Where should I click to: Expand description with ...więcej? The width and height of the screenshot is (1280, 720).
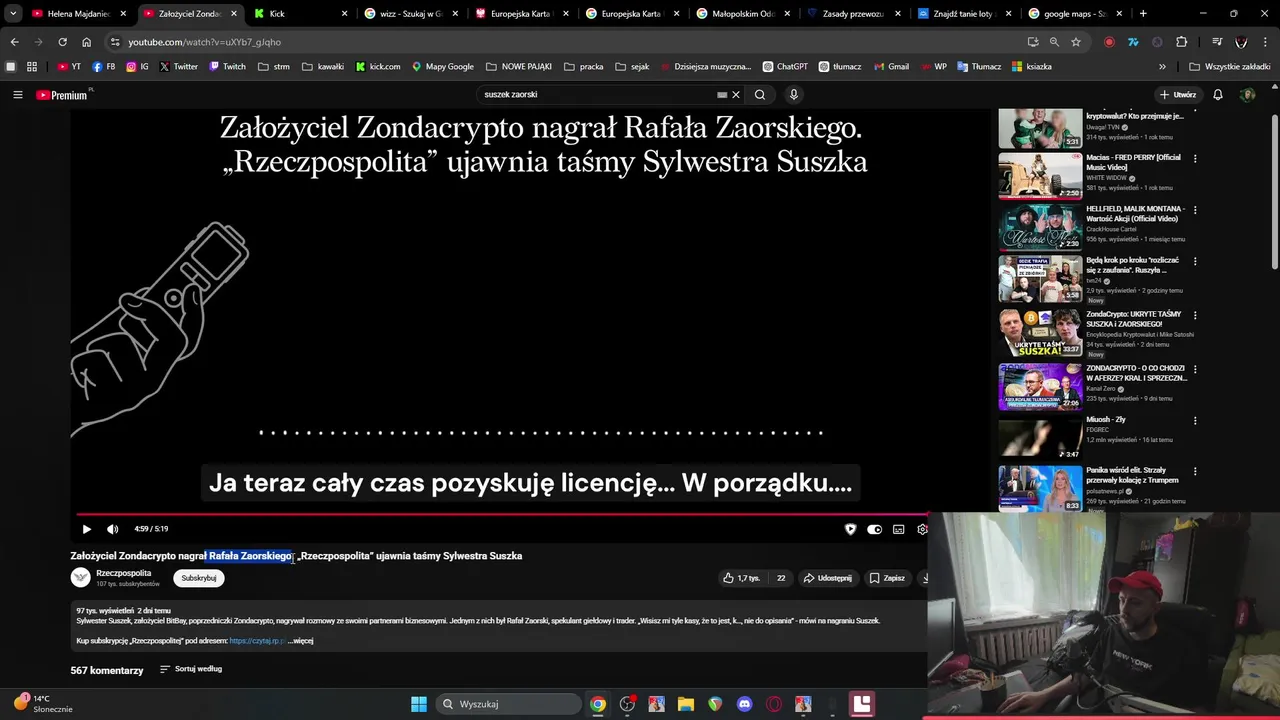tap(300, 641)
